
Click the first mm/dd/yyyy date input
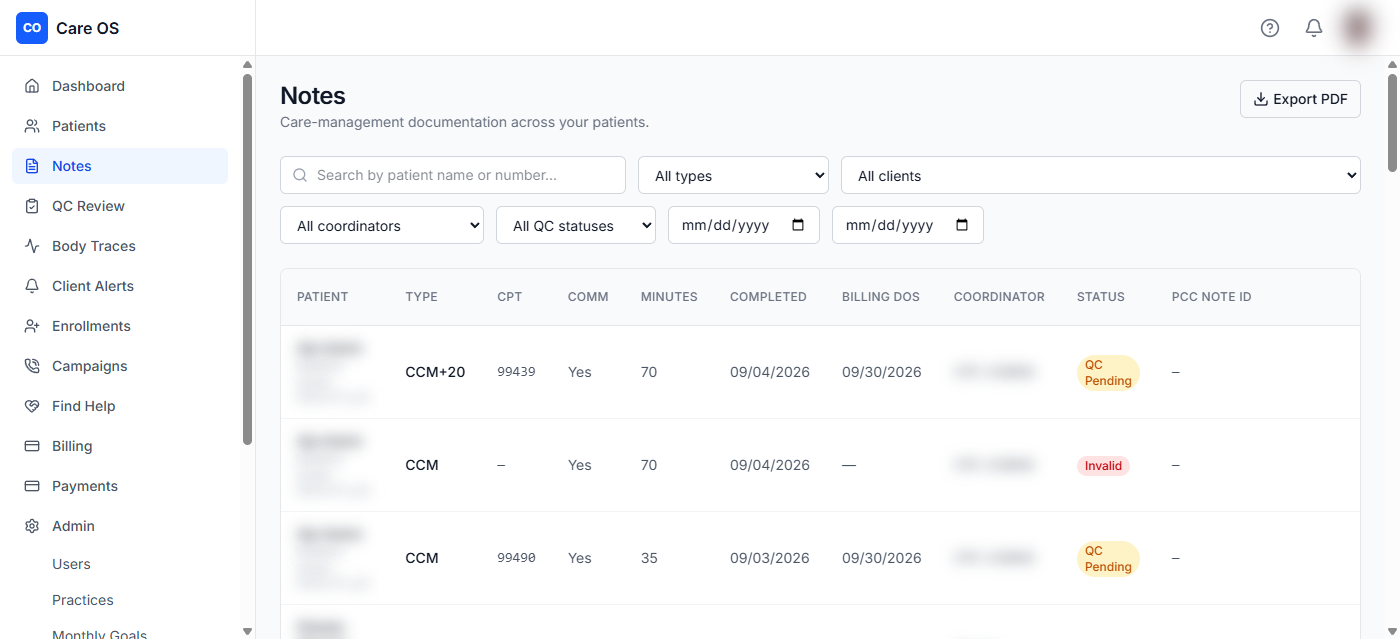(744, 225)
